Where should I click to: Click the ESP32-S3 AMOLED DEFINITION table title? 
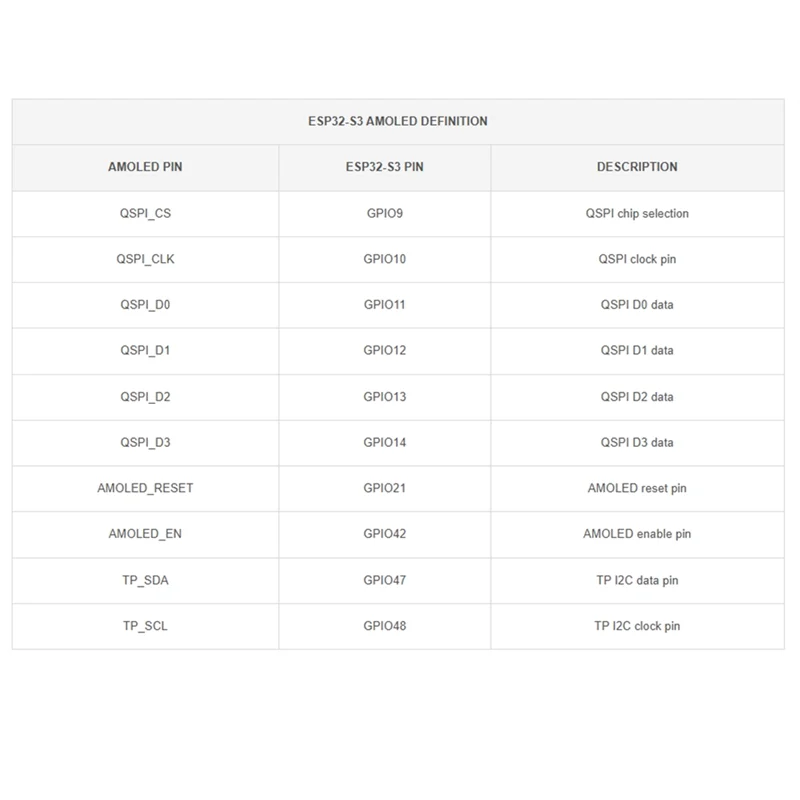(x=398, y=121)
